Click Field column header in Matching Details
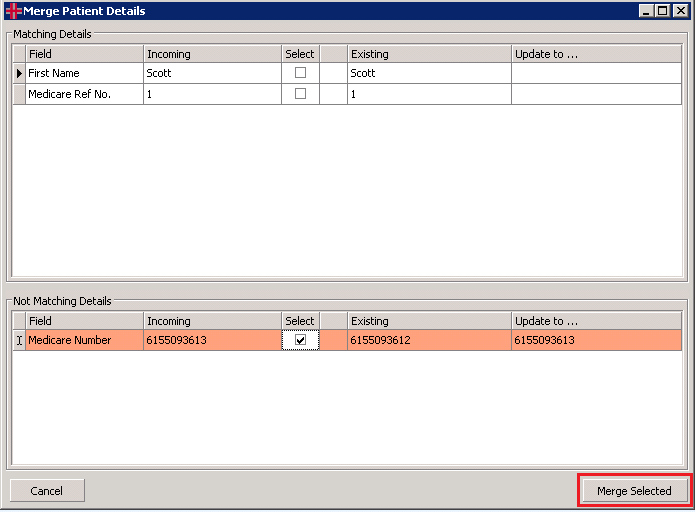The width and height of the screenshot is (695, 512). point(85,54)
